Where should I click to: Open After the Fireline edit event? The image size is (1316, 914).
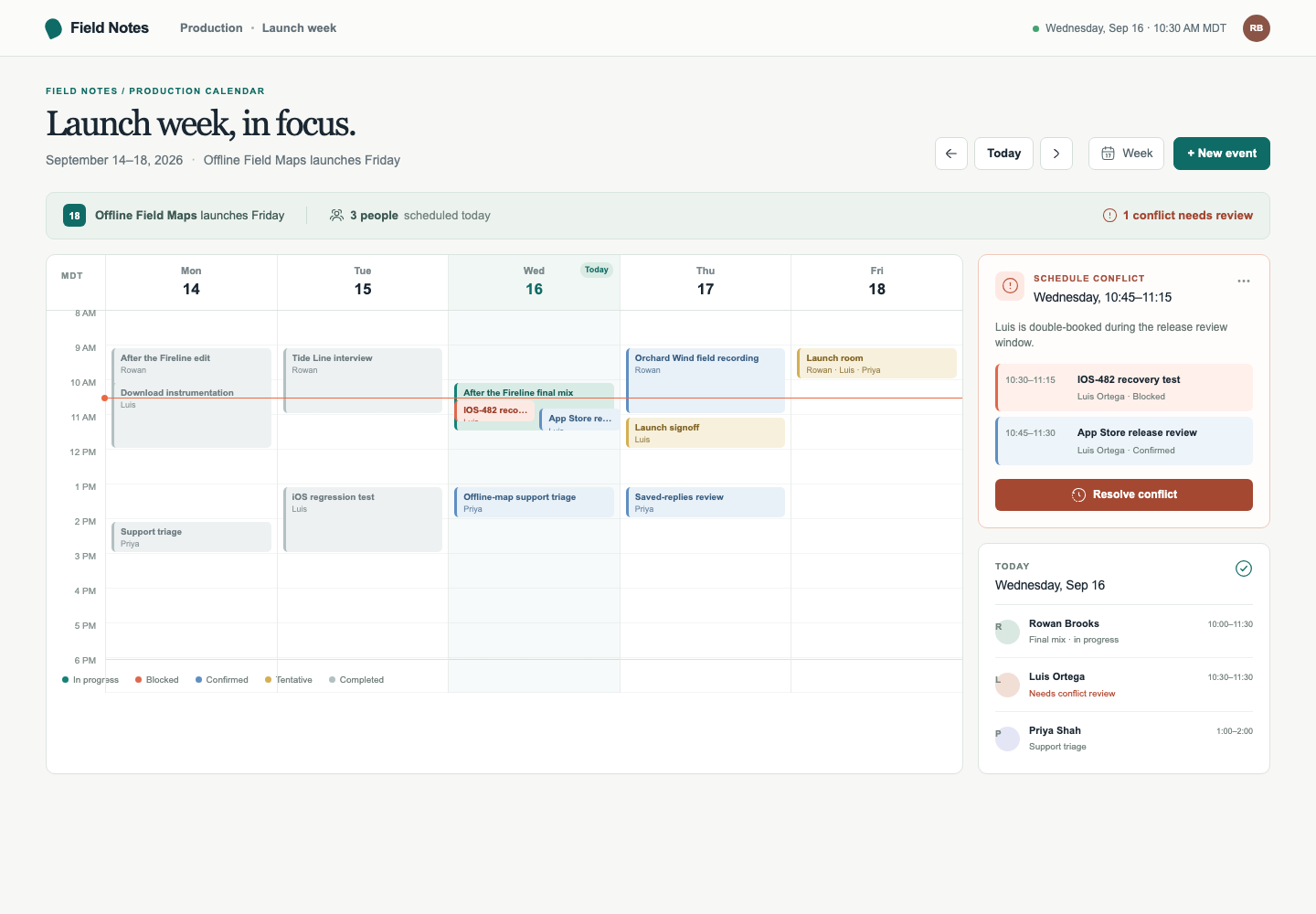[191, 366]
